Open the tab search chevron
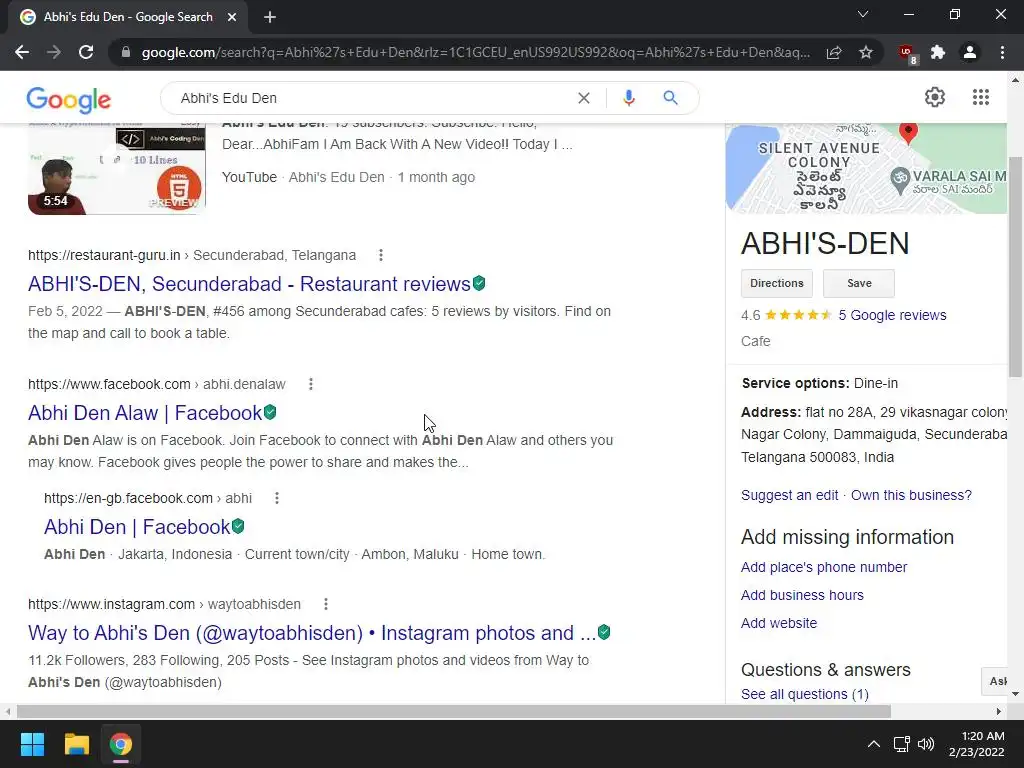This screenshot has width=1024, height=768. pyautogui.click(x=863, y=14)
